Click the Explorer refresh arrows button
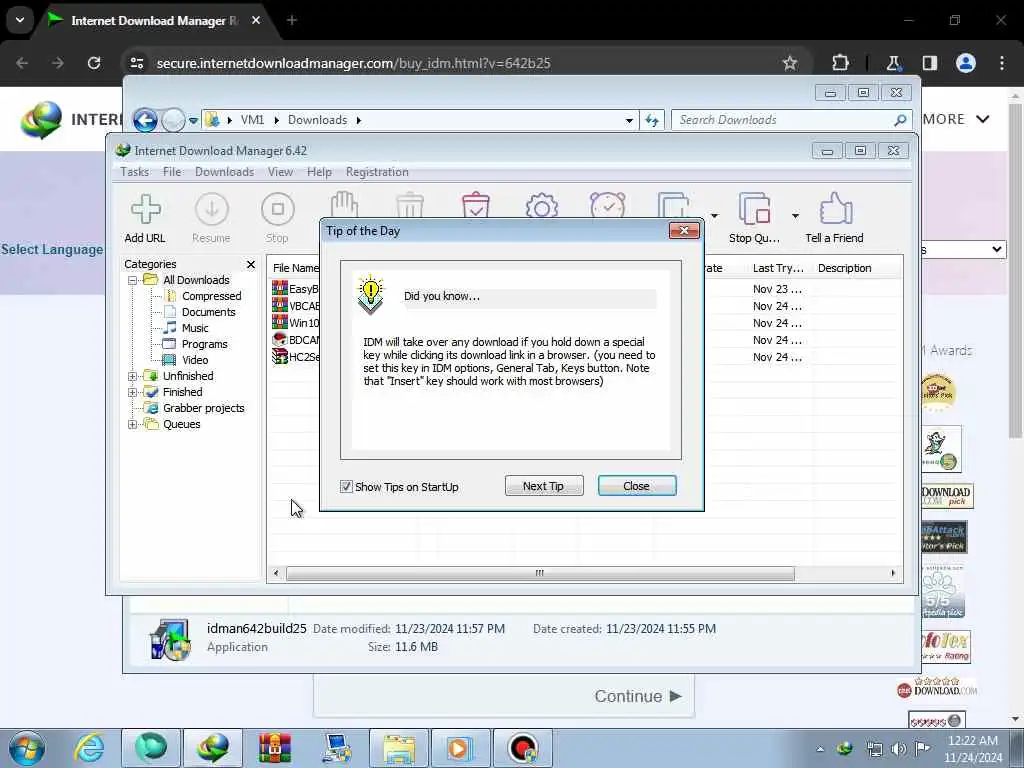Image resolution: width=1024 pixels, height=768 pixels. tap(652, 120)
